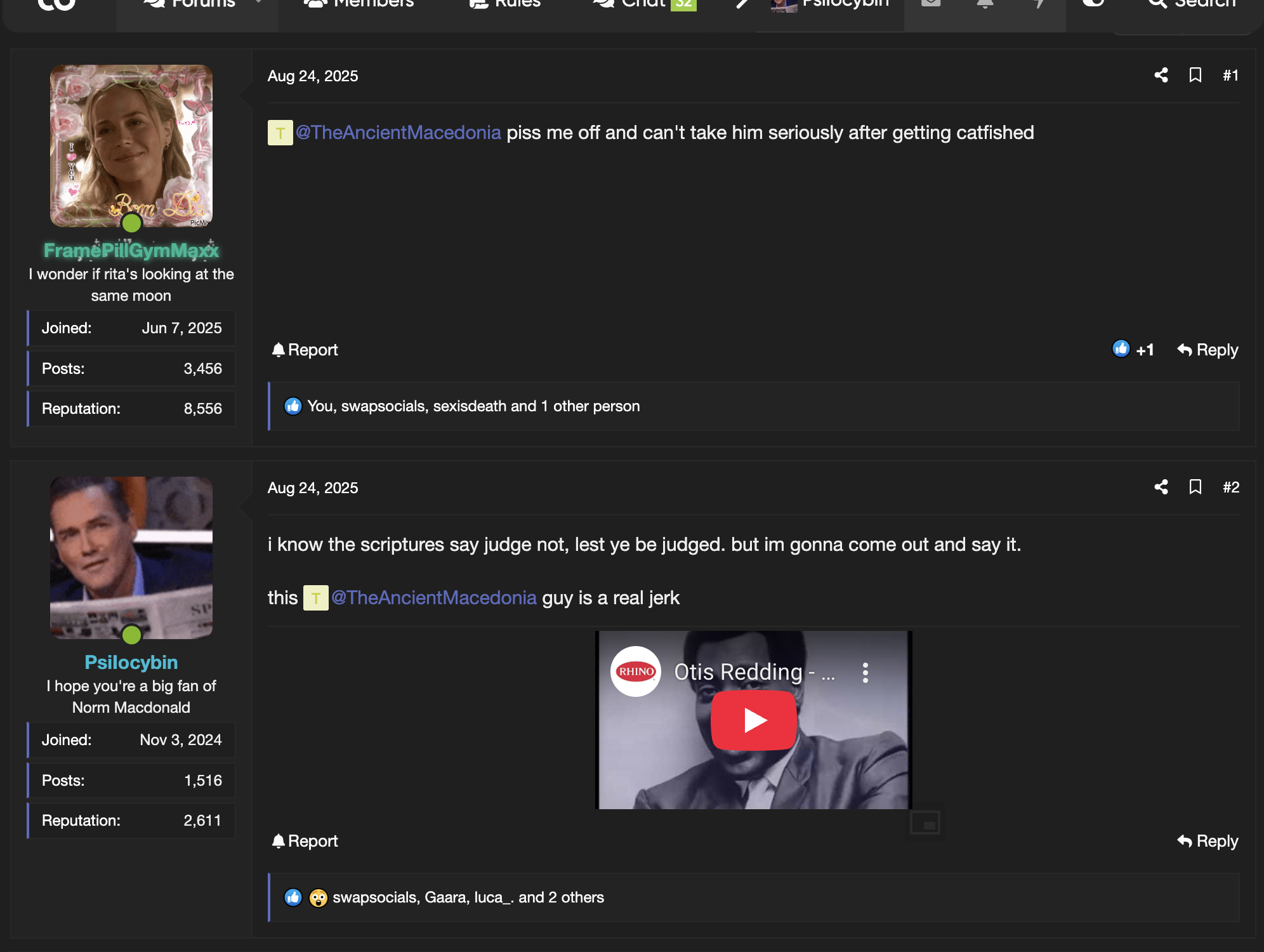Click T avatar badge in post #2
The image size is (1264, 952).
(x=315, y=598)
